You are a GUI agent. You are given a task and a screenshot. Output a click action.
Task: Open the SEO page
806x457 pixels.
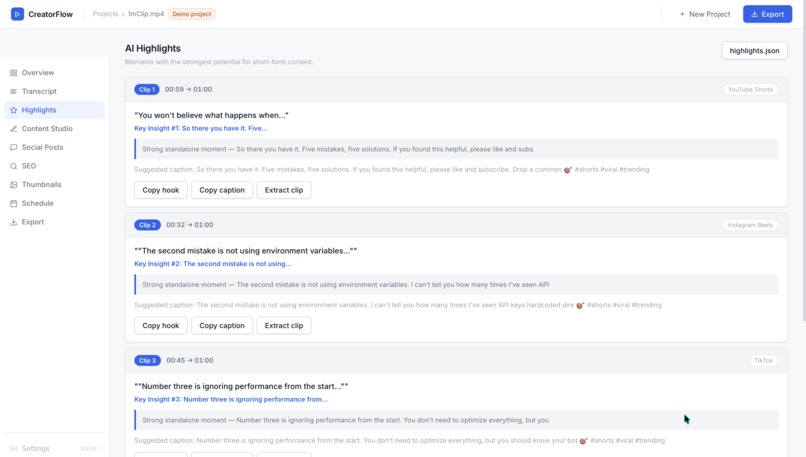click(54, 166)
